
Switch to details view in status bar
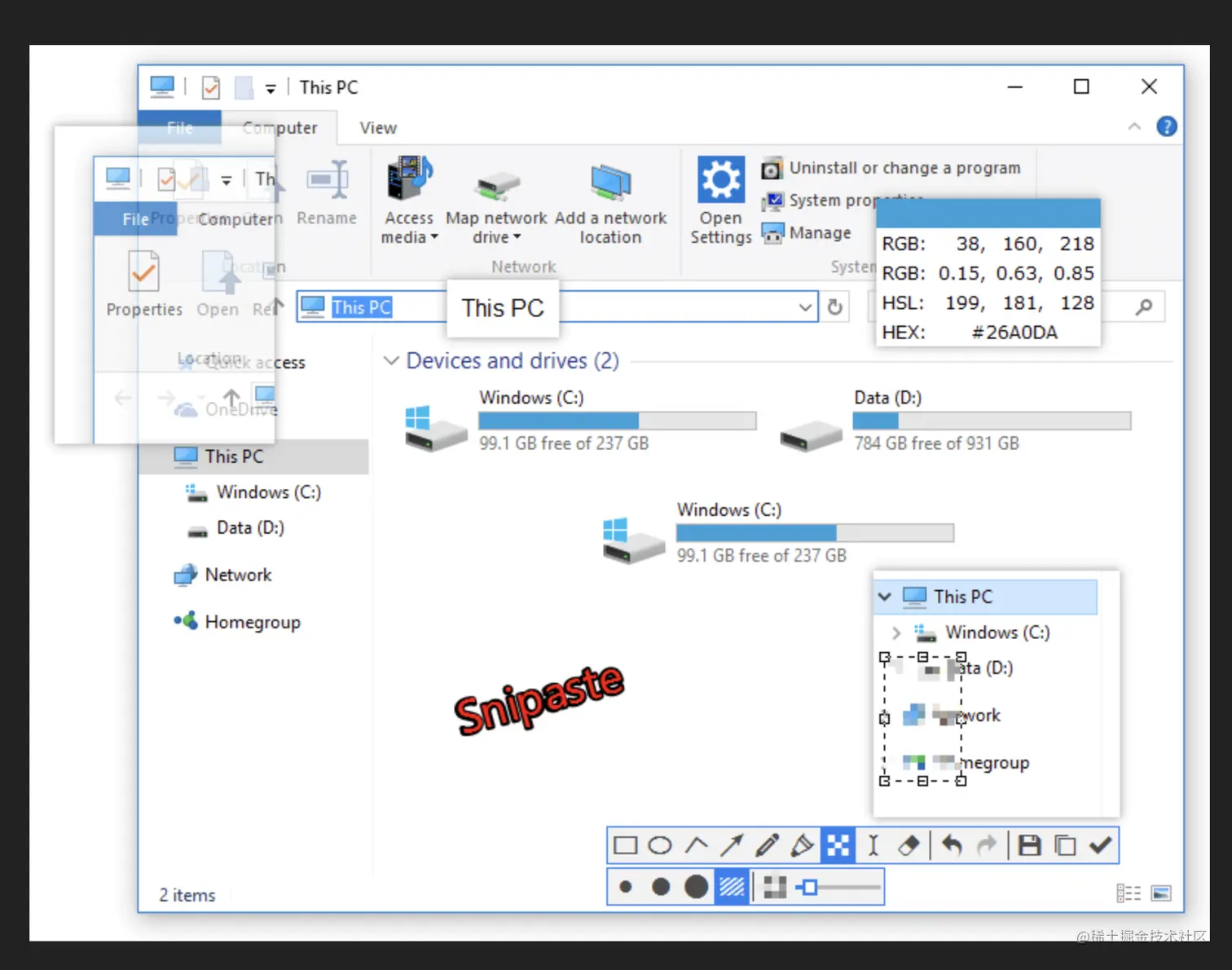(x=1129, y=894)
